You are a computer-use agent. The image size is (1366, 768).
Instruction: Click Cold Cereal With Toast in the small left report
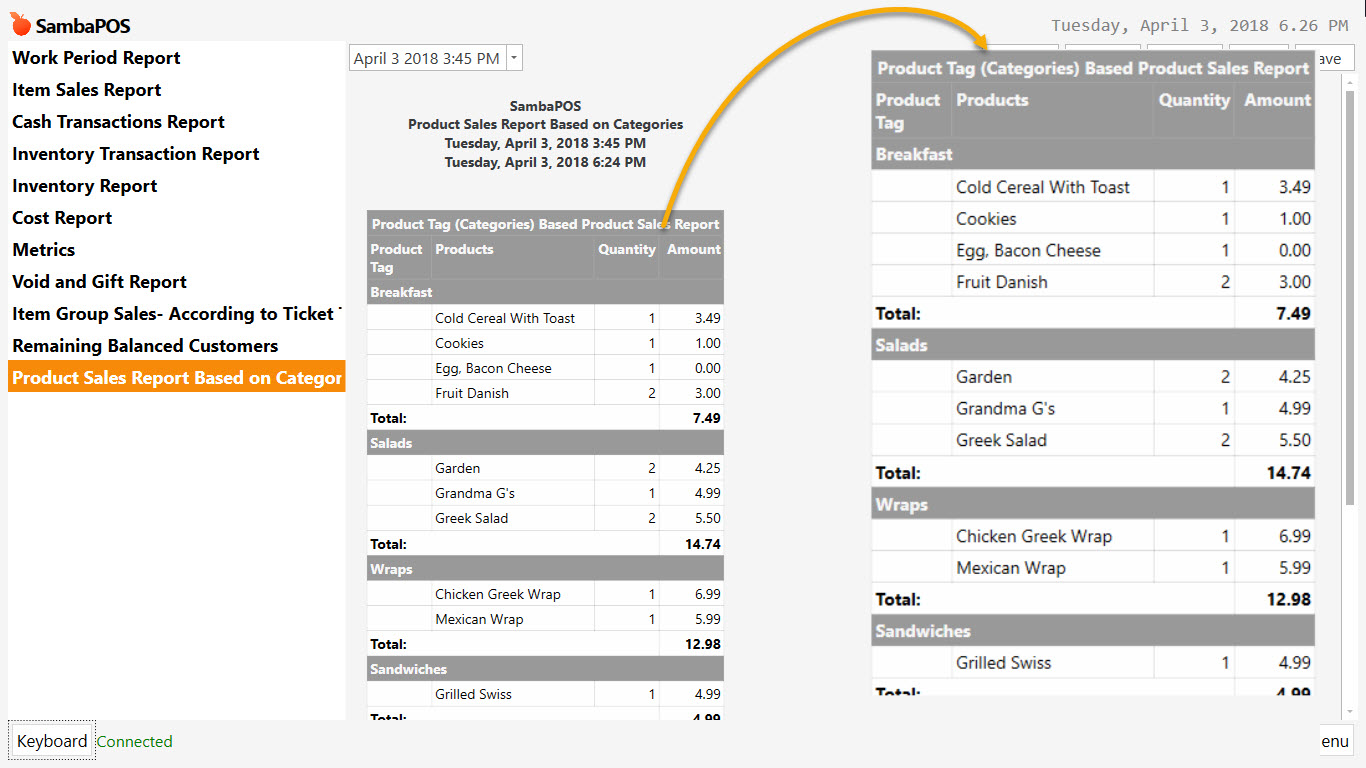click(505, 318)
